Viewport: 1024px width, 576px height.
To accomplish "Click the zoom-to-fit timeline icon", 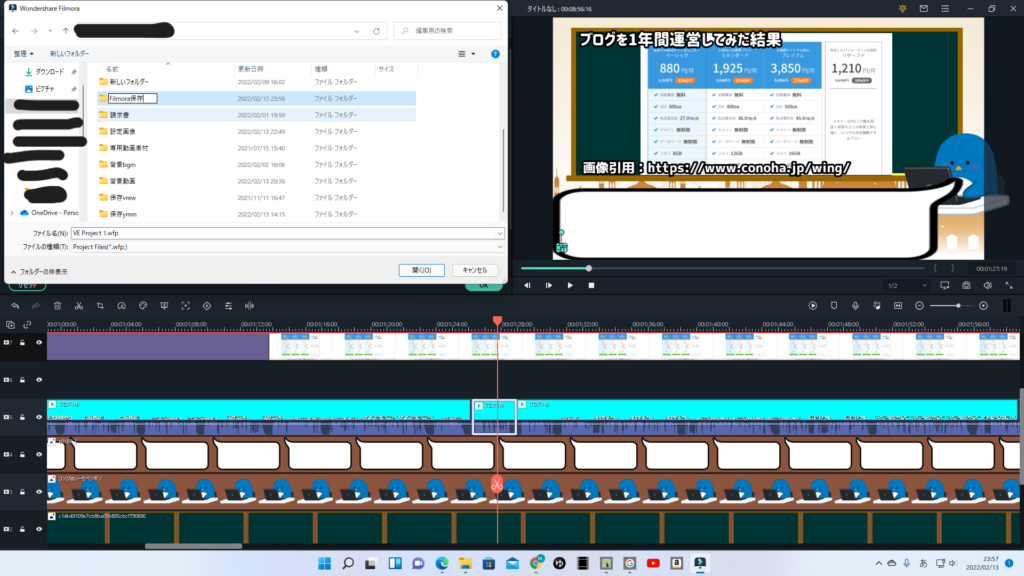I will point(898,306).
